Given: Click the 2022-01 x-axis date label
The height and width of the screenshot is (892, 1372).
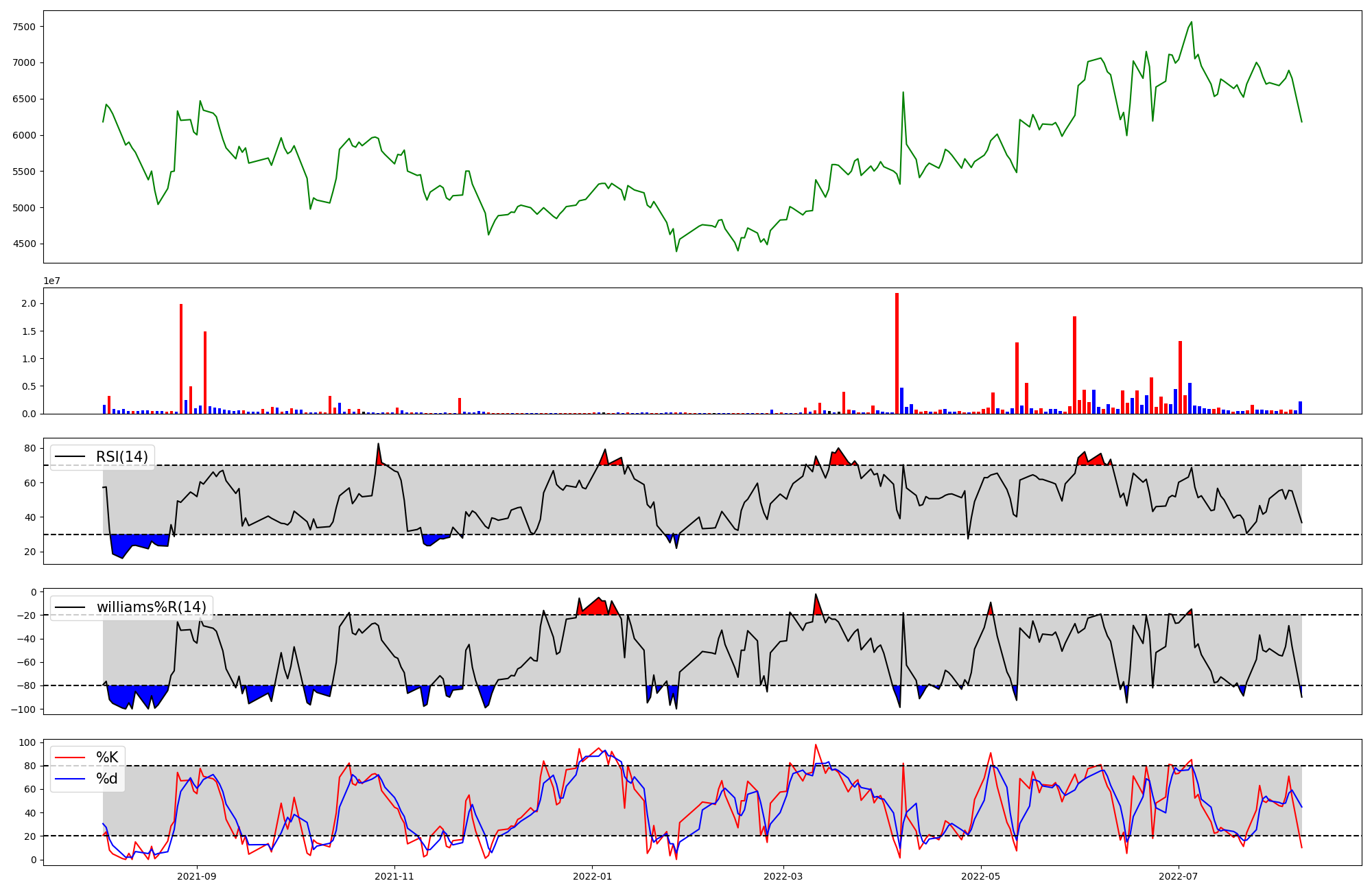Looking at the screenshot, I should (592, 876).
